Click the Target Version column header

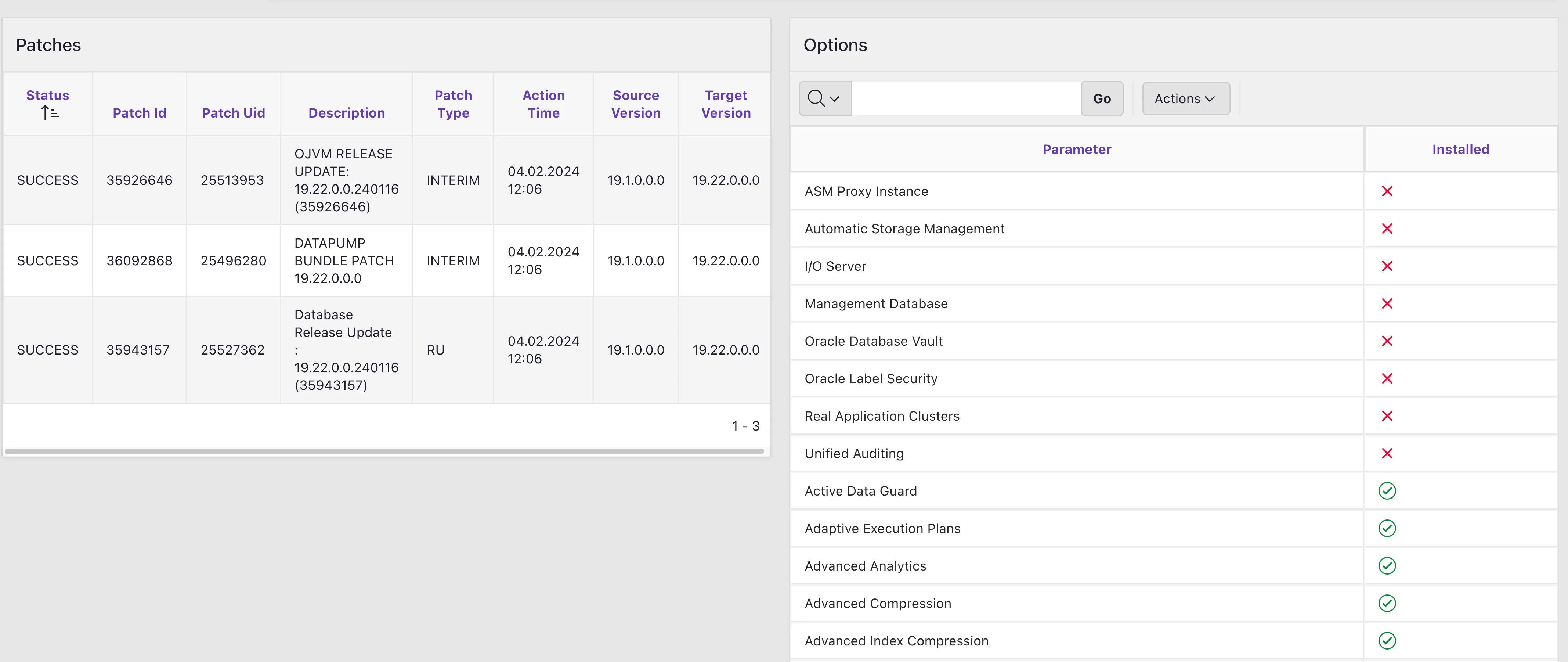725,104
